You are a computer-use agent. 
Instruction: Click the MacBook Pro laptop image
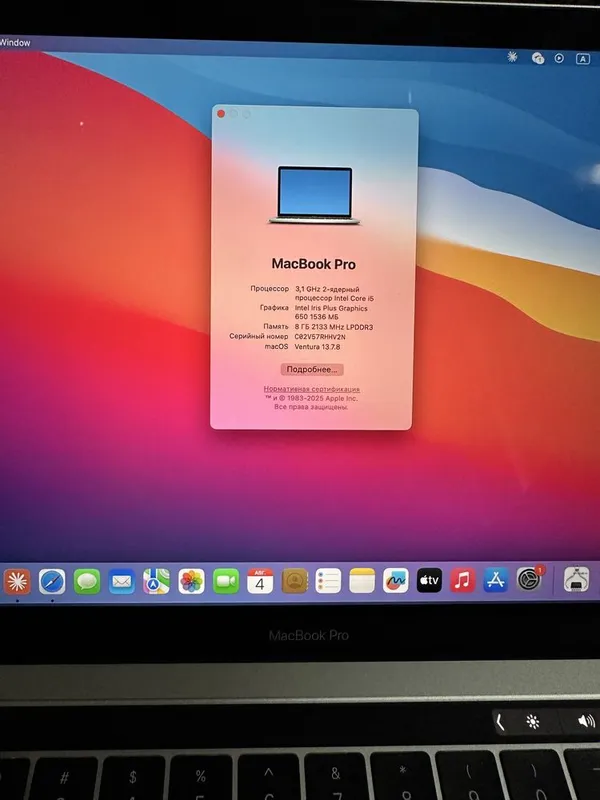click(x=315, y=195)
